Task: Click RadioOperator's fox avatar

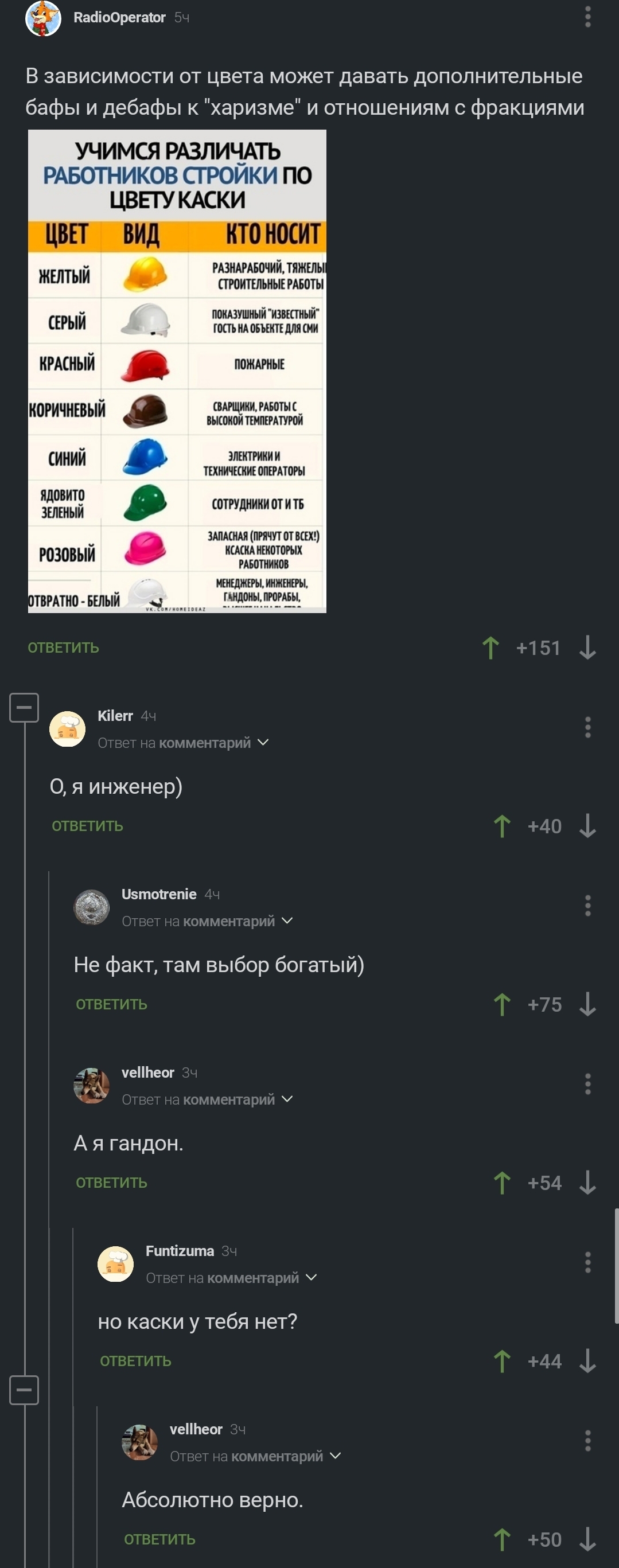Action: [43, 18]
